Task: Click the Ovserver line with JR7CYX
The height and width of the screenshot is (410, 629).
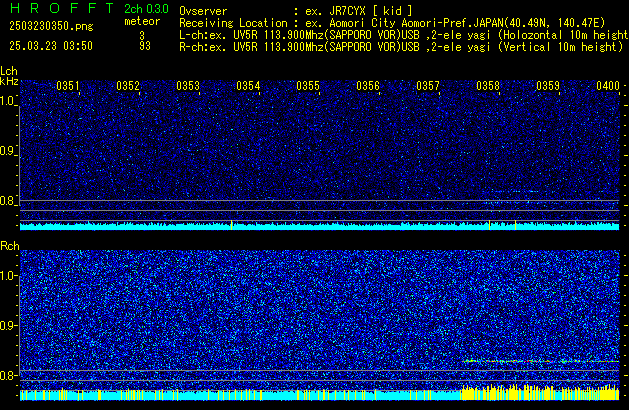Action: (296, 11)
